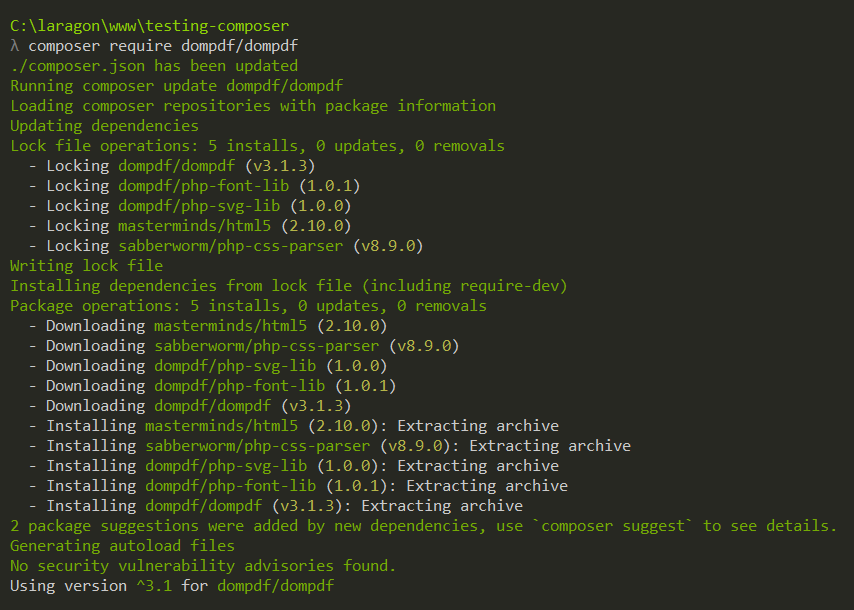Click the 'Package operations' summary line
Screen dimensions: 854x610
point(248,306)
